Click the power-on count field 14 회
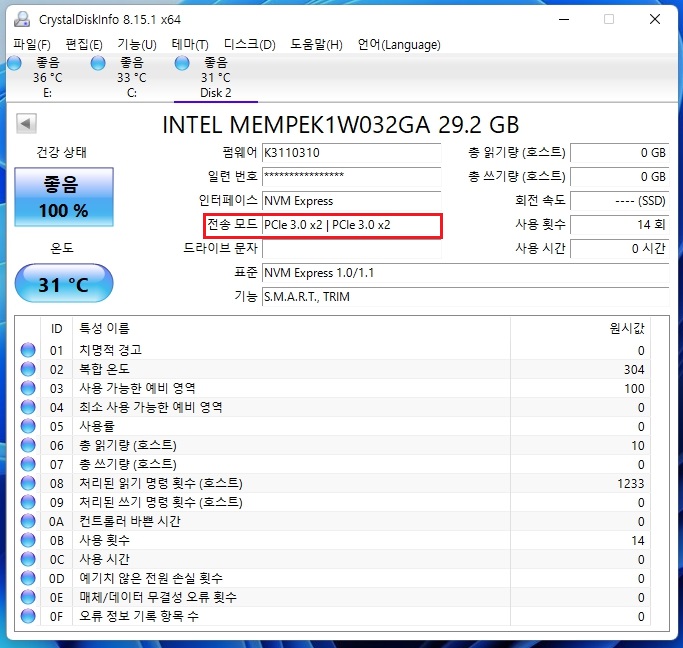The width and height of the screenshot is (683, 648). click(x=619, y=225)
